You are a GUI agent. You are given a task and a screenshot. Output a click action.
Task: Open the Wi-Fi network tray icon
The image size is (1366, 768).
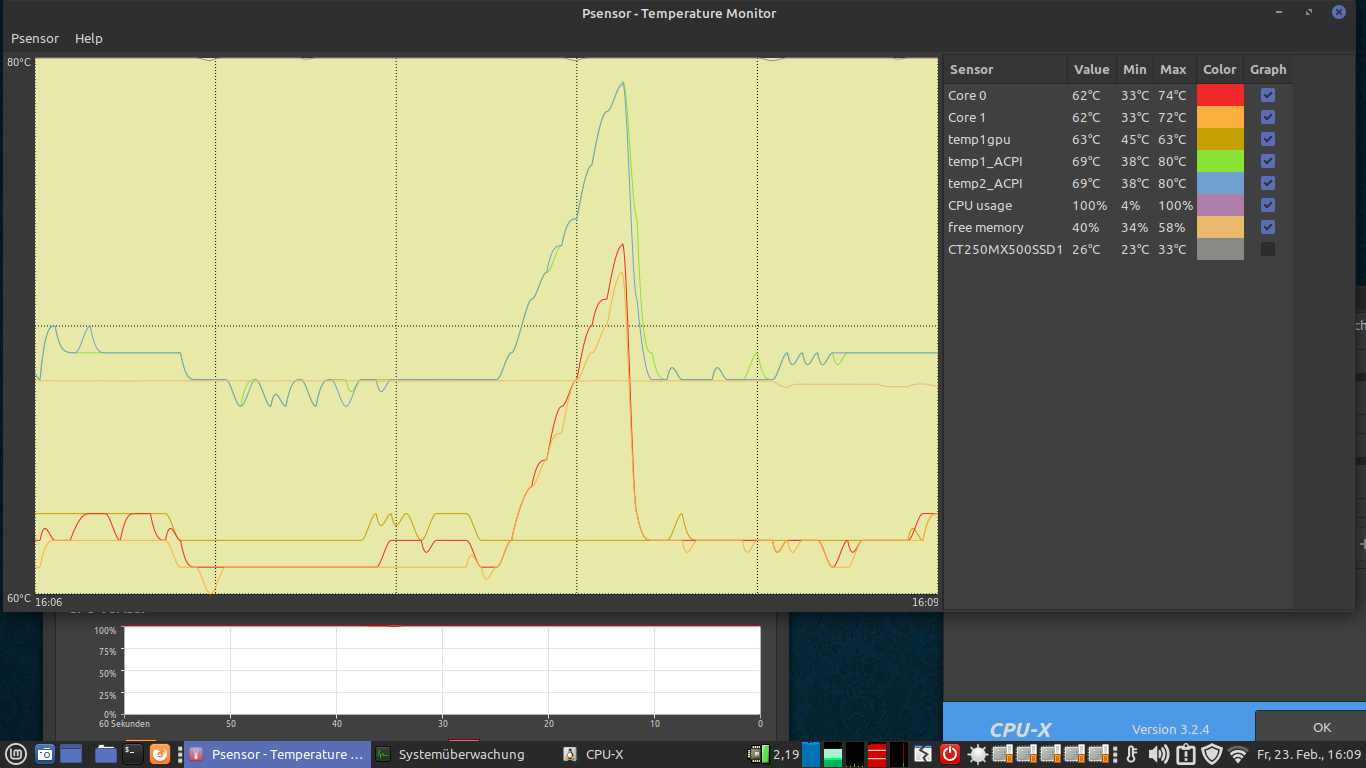coord(1238,754)
